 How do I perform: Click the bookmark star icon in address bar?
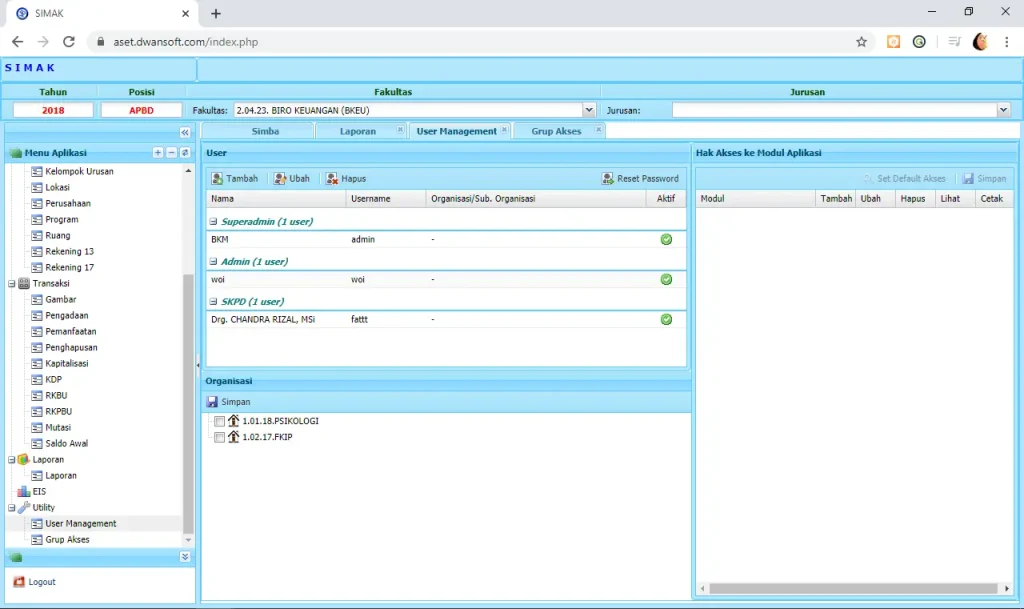861,42
